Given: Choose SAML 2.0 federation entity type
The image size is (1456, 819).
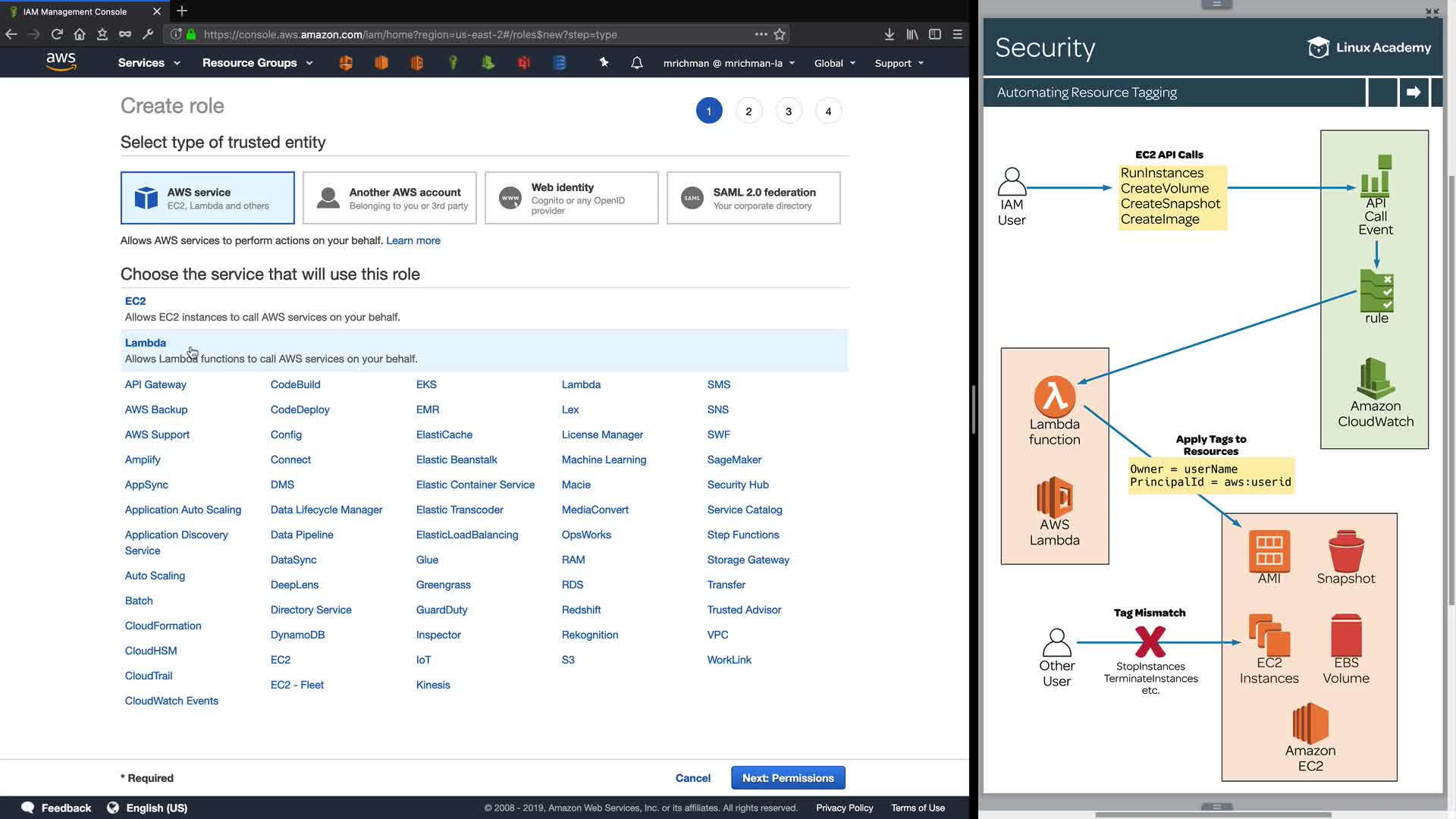Looking at the screenshot, I should [754, 198].
